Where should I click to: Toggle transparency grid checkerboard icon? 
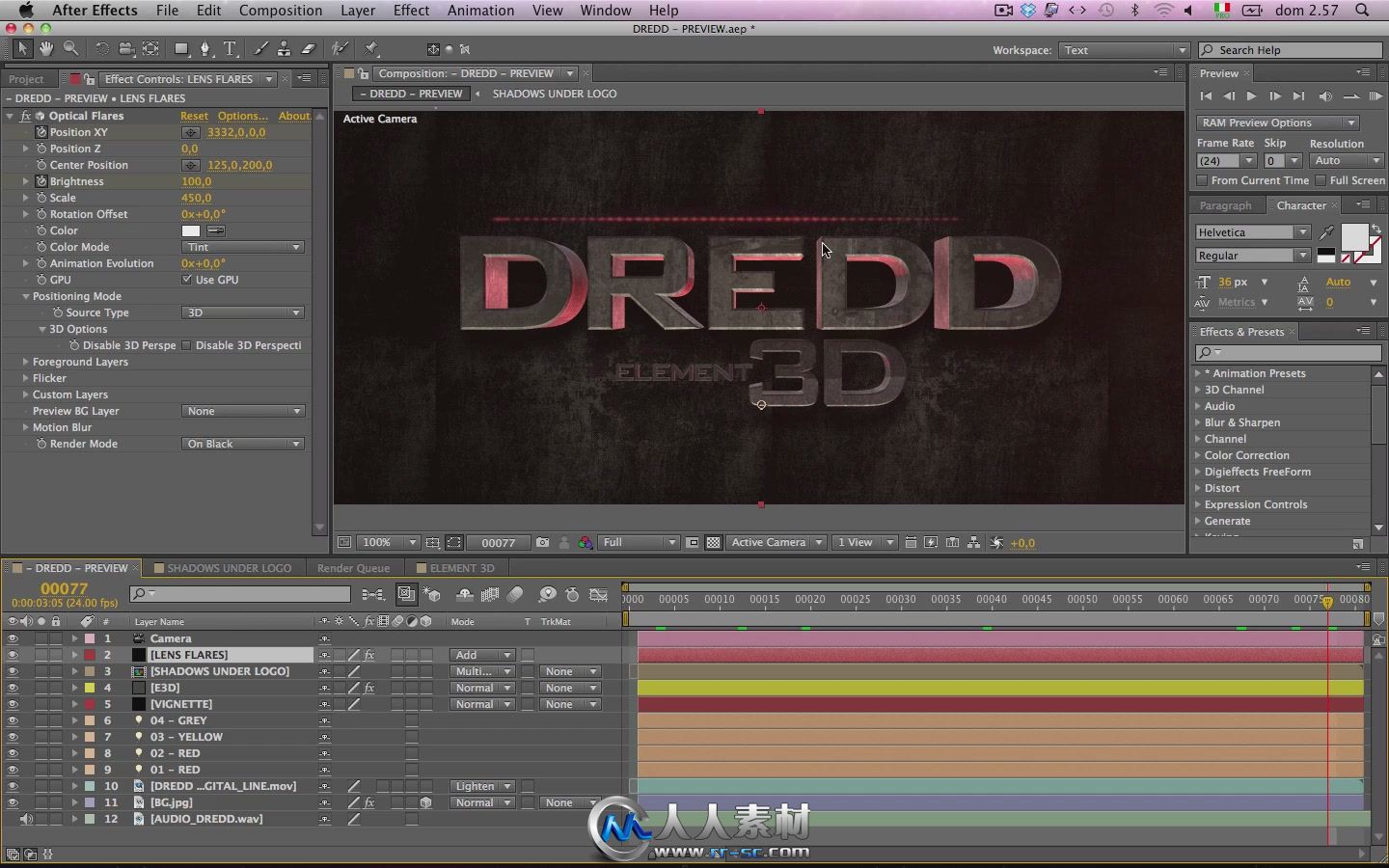(x=713, y=543)
